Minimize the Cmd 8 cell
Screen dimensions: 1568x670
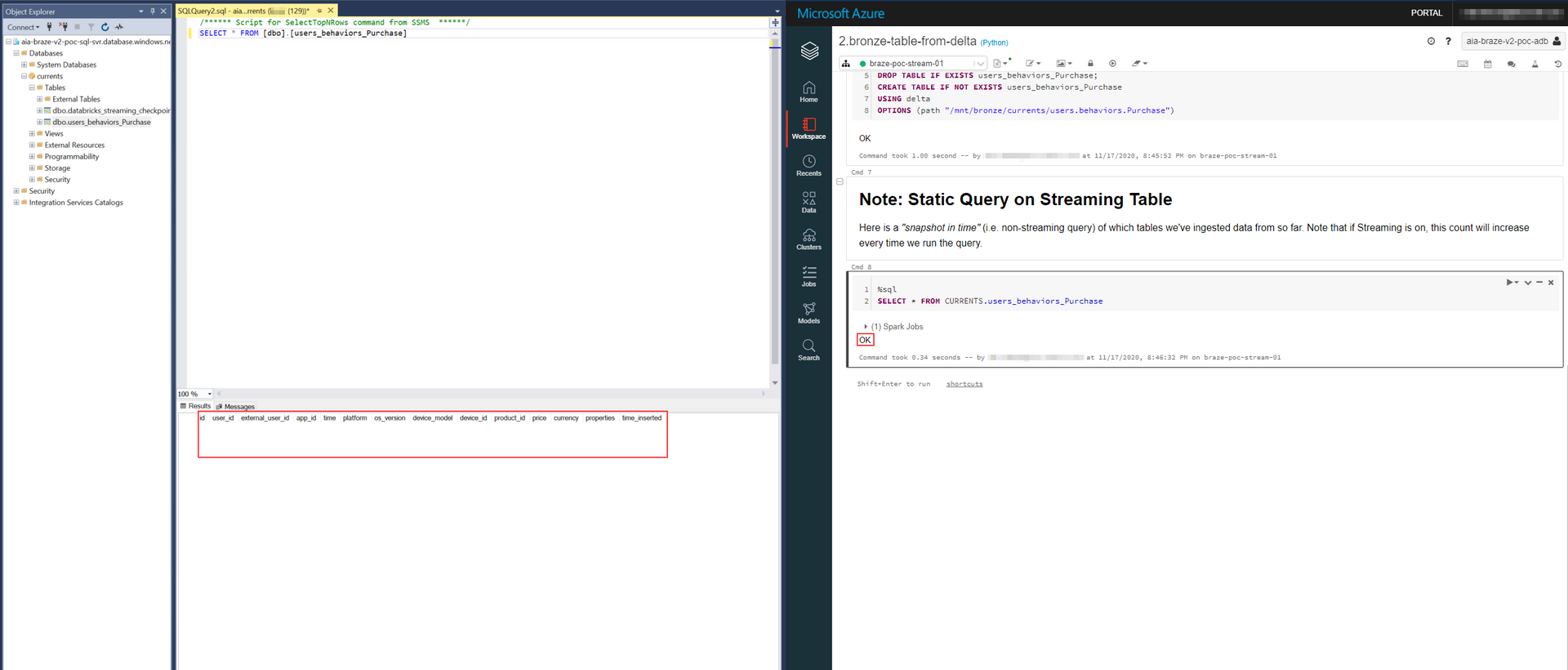click(x=1539, y=283)
